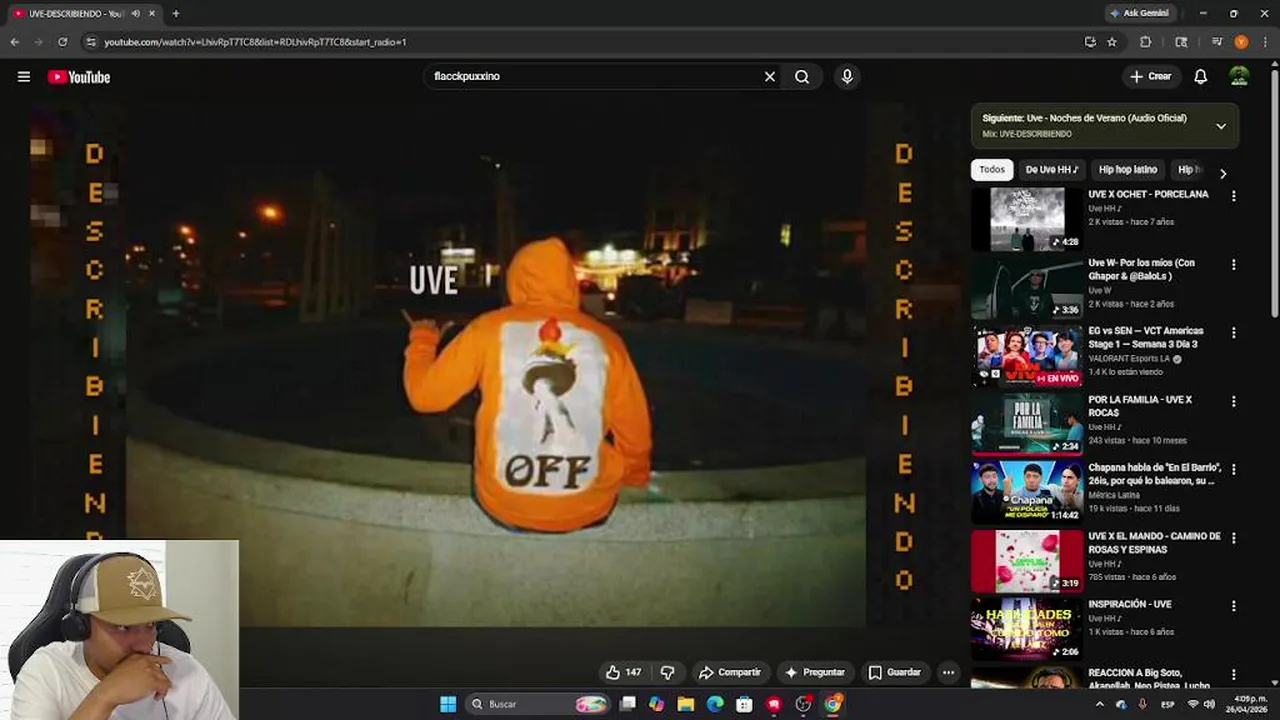The image size is (1280, 720).
Task: Reload the page
Action: coord(62,42)
